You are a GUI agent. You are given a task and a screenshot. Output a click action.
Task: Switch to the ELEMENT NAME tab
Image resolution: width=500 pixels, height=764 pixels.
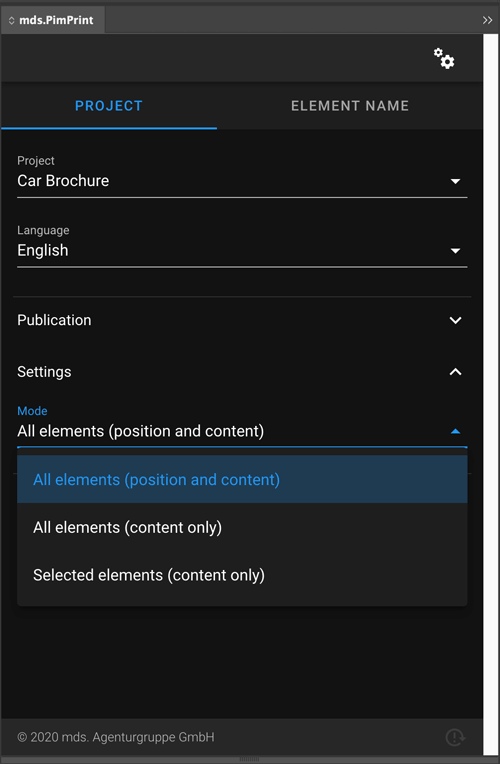point(350,106)
